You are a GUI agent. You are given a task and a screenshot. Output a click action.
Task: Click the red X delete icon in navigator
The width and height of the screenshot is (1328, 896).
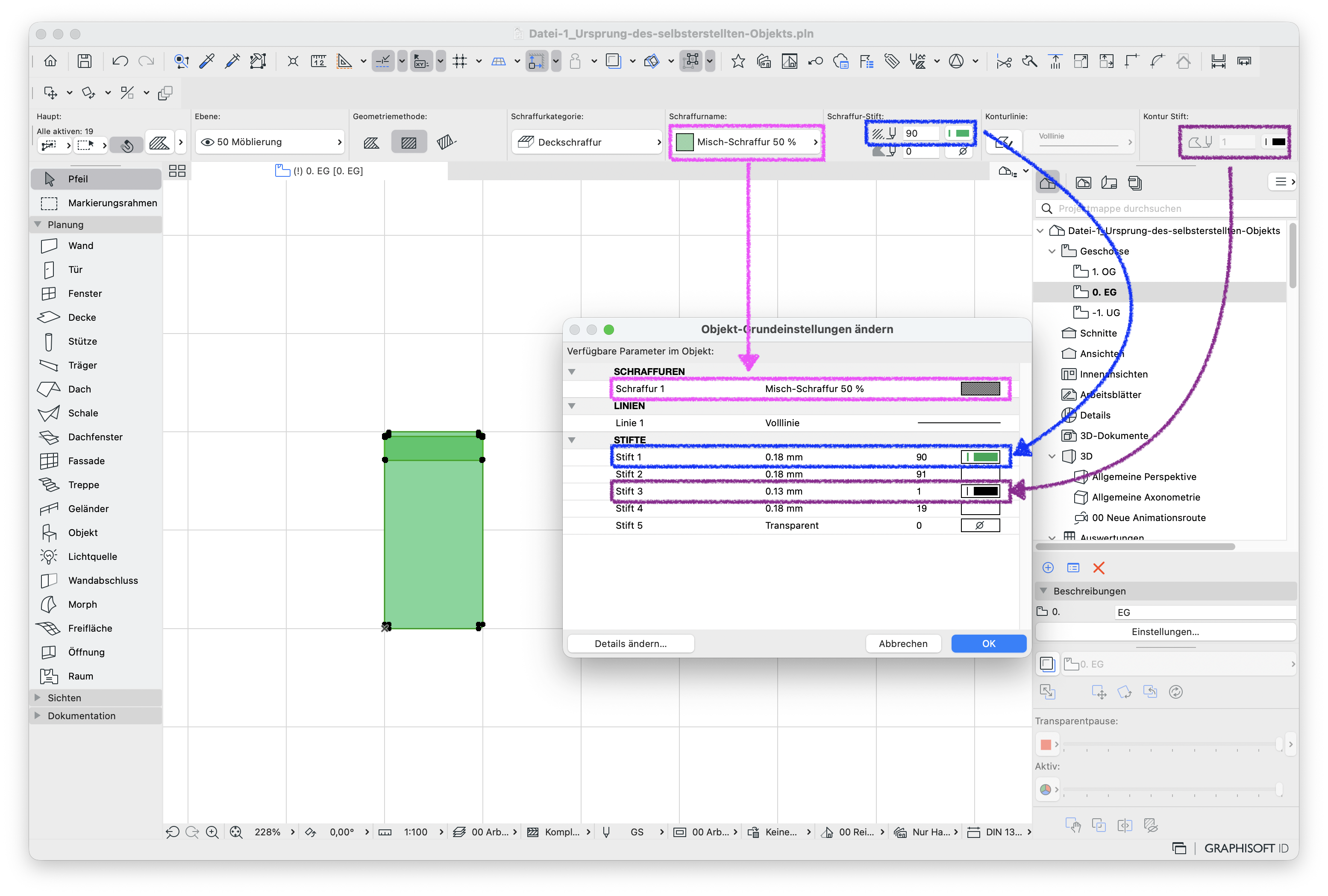(x=1098, y=568)
